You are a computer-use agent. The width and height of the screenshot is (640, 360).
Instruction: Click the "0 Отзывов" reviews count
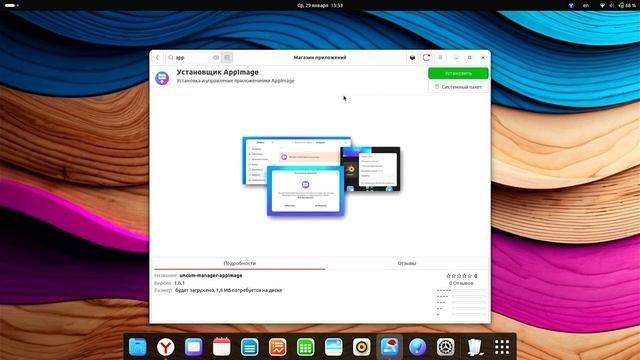point(461,283)
